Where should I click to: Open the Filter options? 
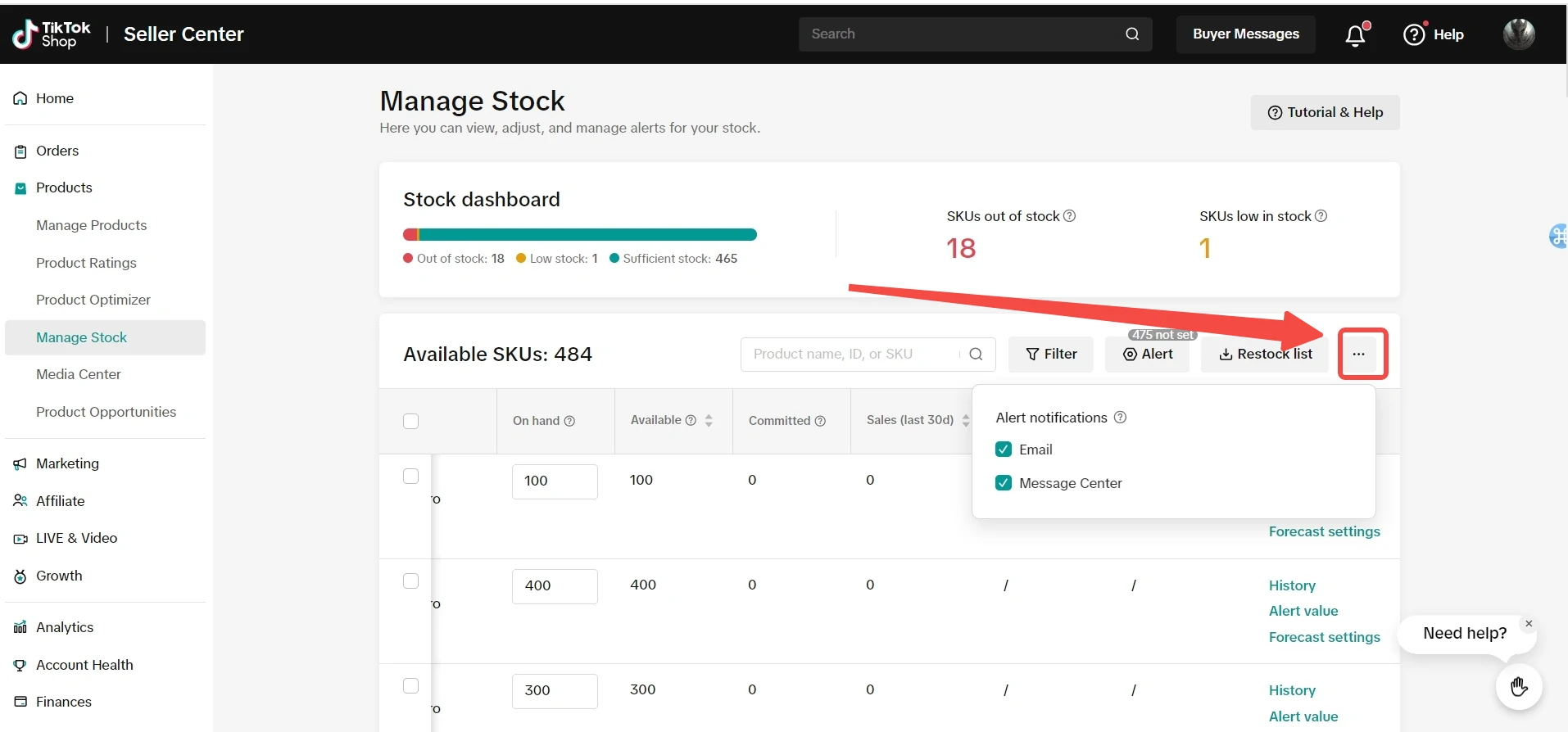[x=1050, y=354]
